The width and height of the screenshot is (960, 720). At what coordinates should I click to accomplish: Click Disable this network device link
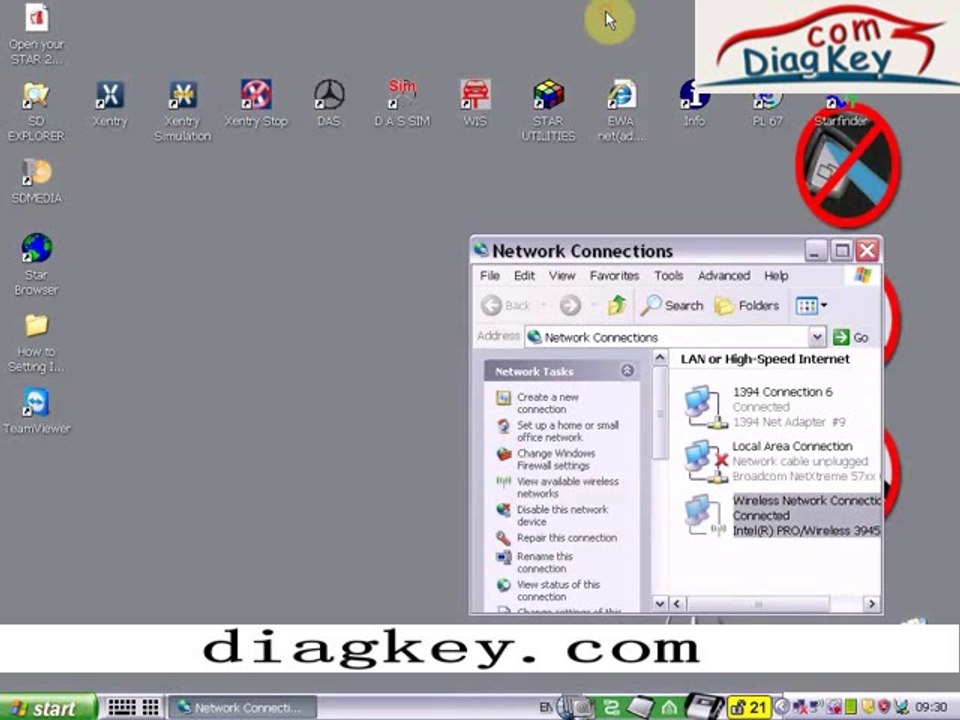pos(562,516)
